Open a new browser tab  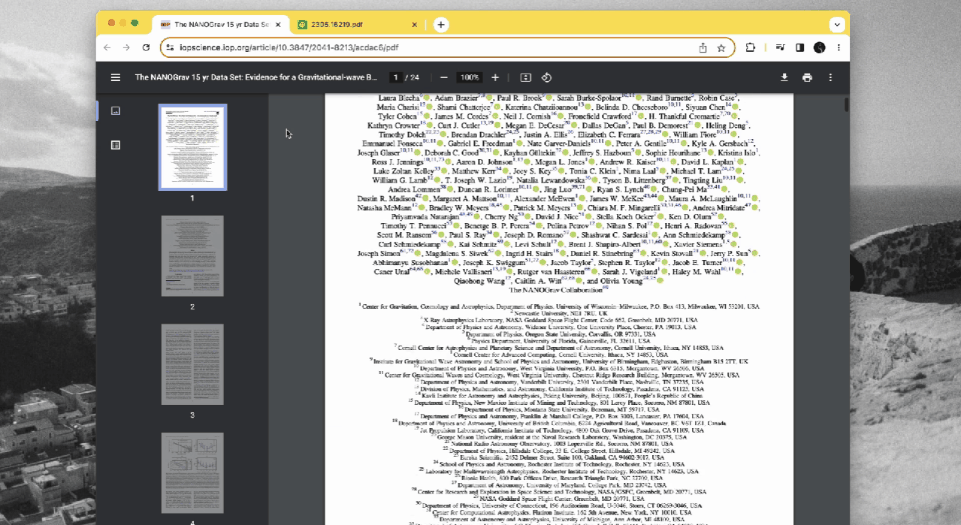click(x=441, y=25)
